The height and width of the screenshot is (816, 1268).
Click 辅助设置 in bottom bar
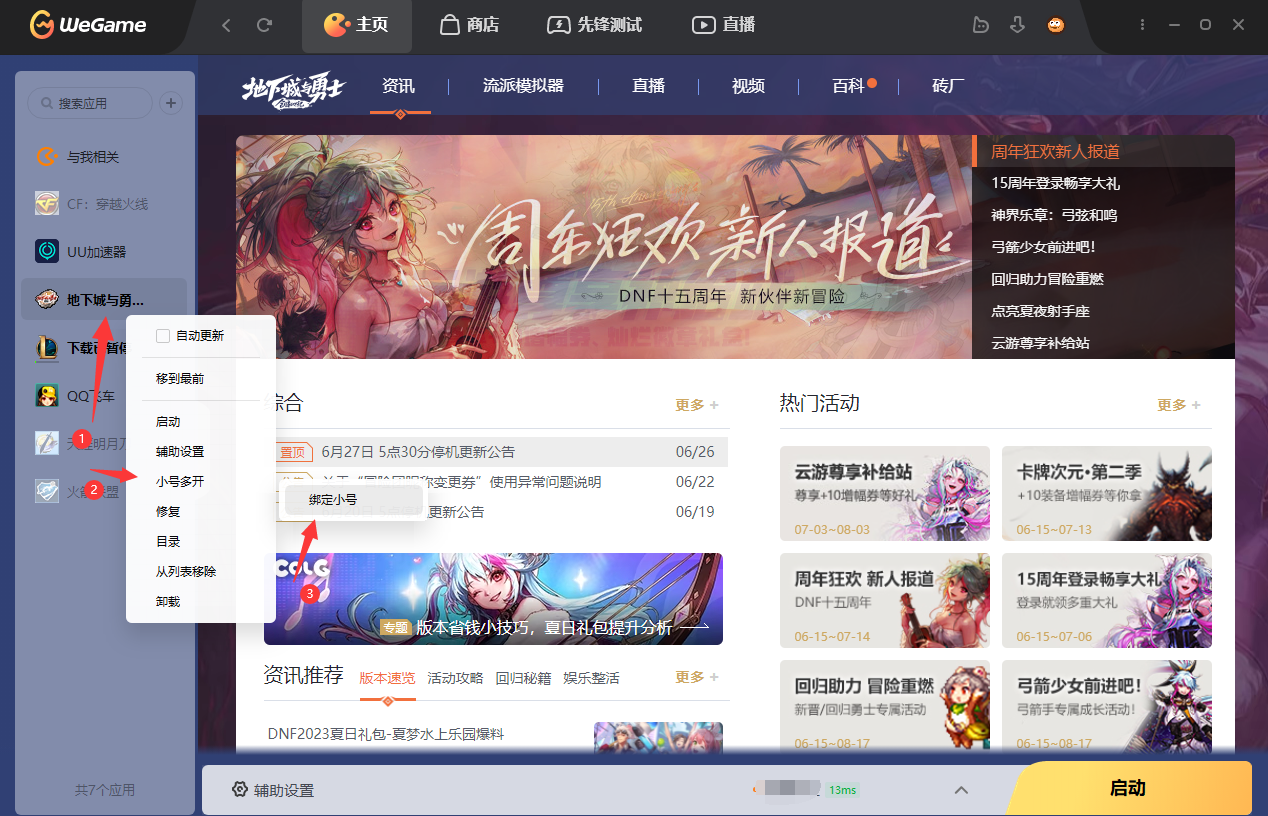point(273,790)
